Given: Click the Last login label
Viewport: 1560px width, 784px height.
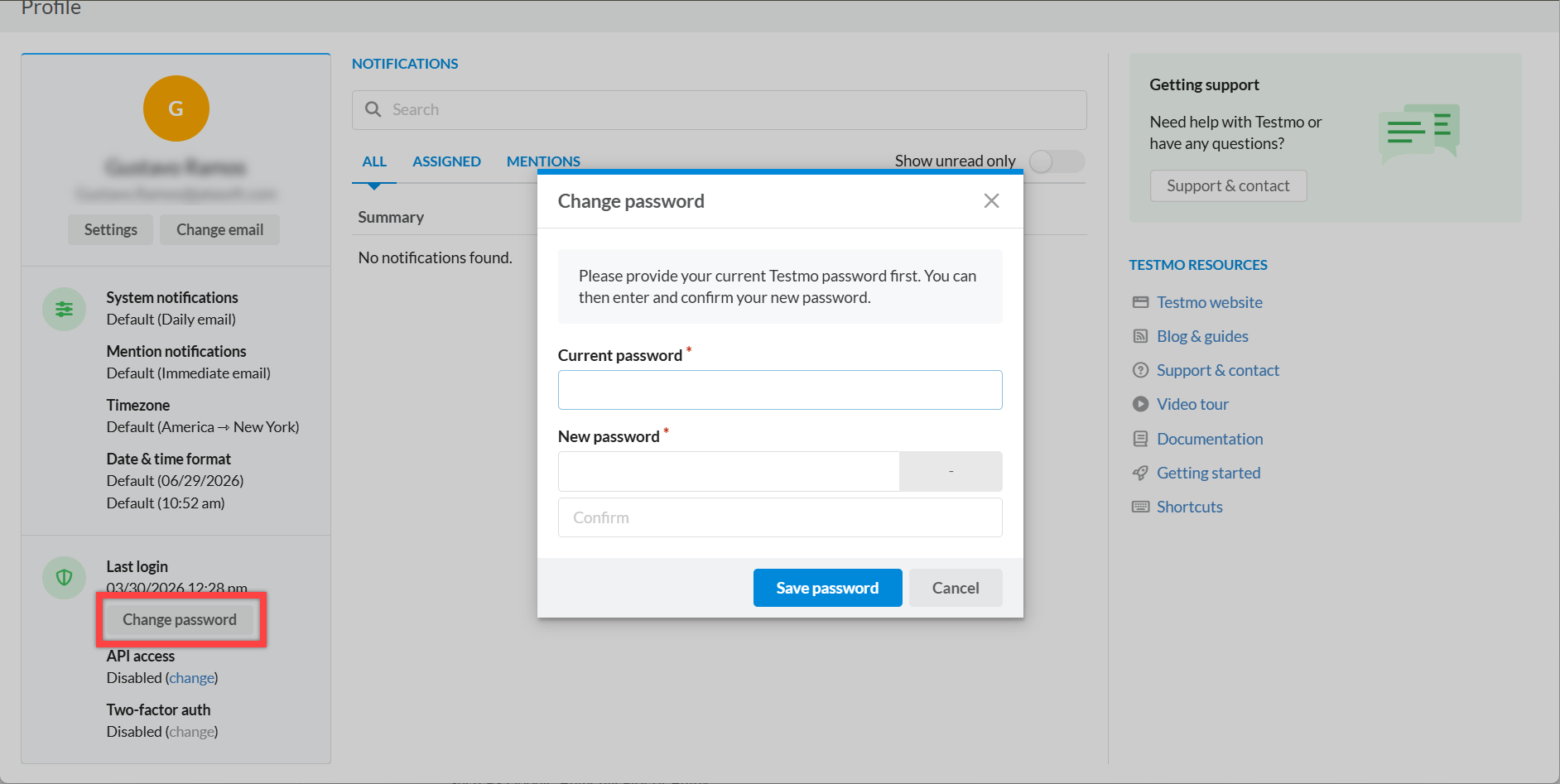Looking at the screenshot, I should click(x=137, y=566).
